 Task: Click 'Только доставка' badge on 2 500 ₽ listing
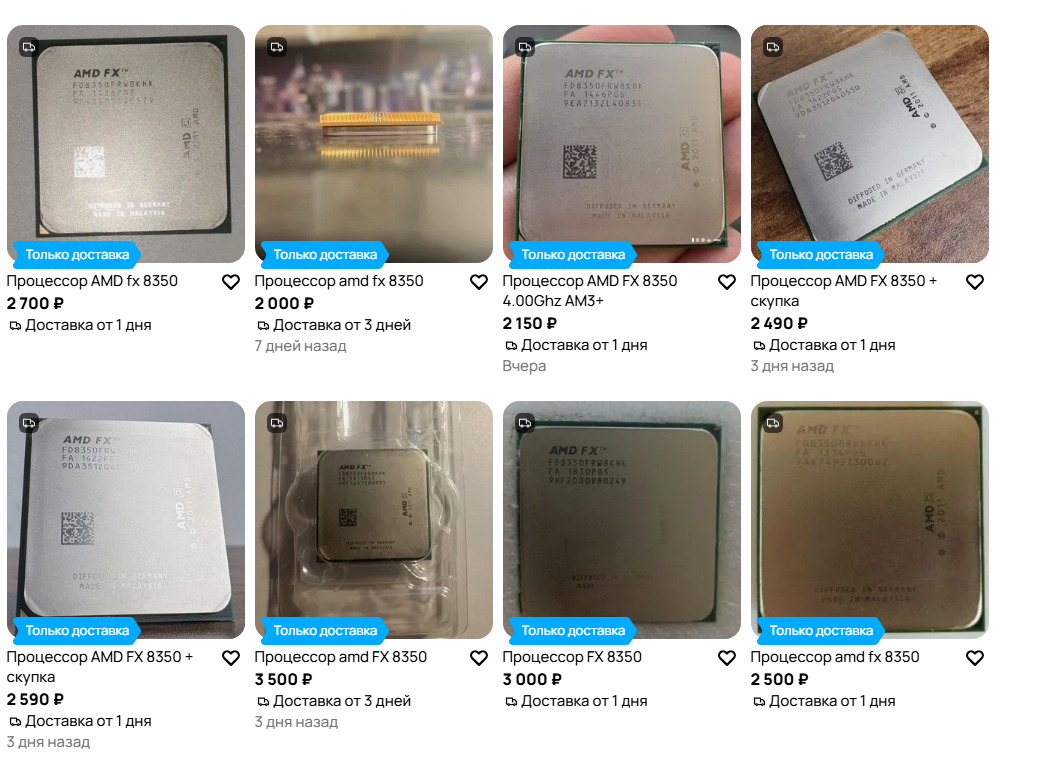pos(821,630)
